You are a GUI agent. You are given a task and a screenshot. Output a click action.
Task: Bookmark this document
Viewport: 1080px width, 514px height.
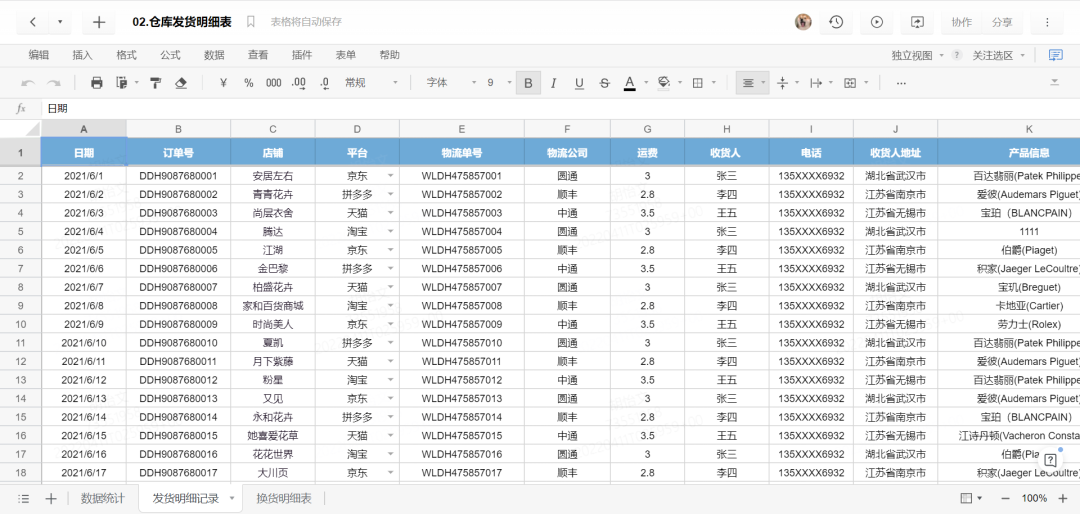point(251,22)
